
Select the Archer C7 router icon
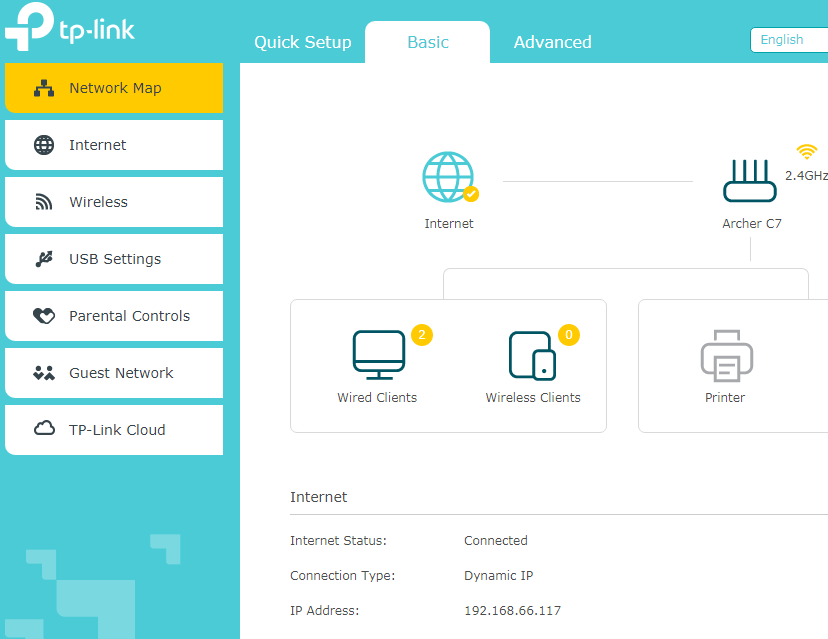(750, 181)
